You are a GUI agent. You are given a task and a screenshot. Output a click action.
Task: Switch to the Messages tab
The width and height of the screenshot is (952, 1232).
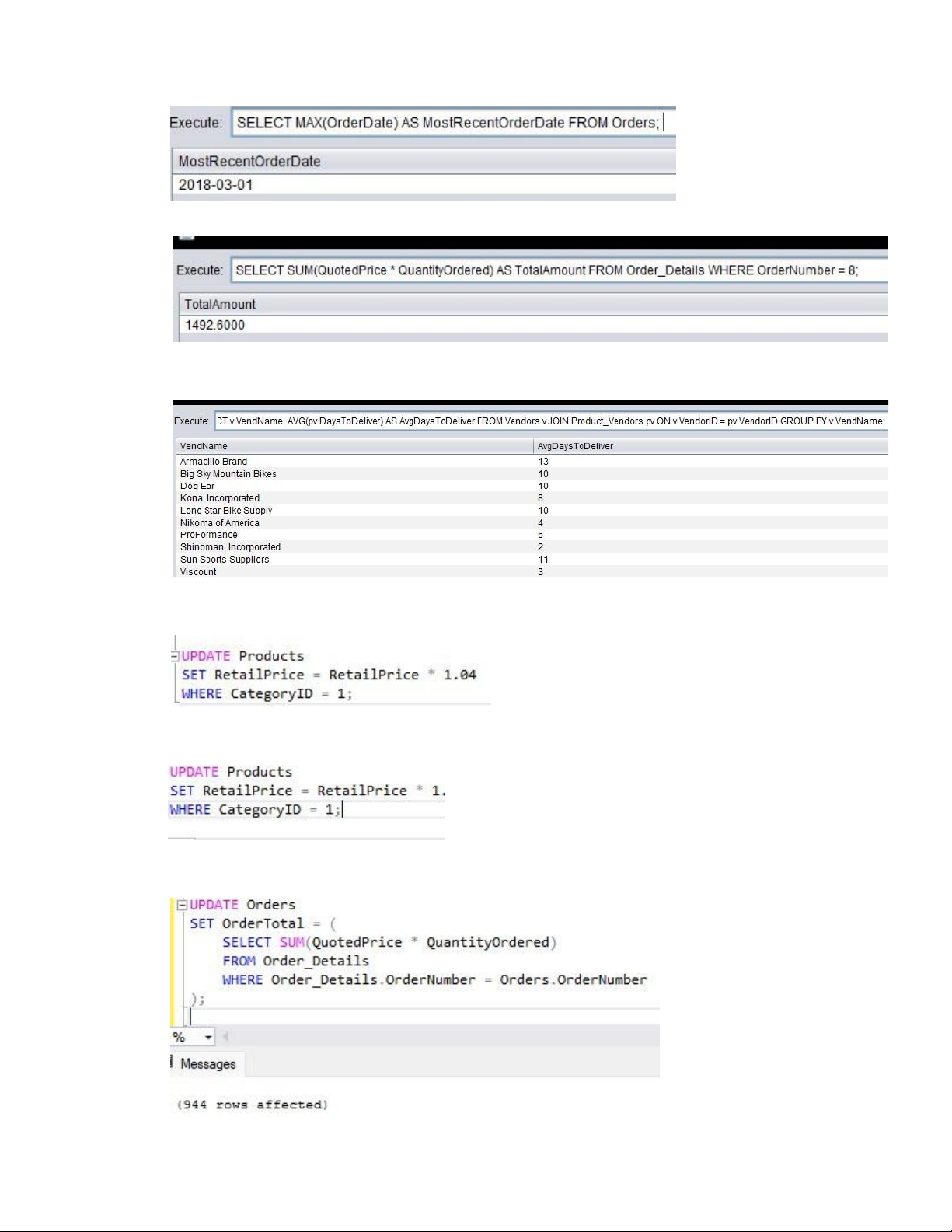(207, 1064)
